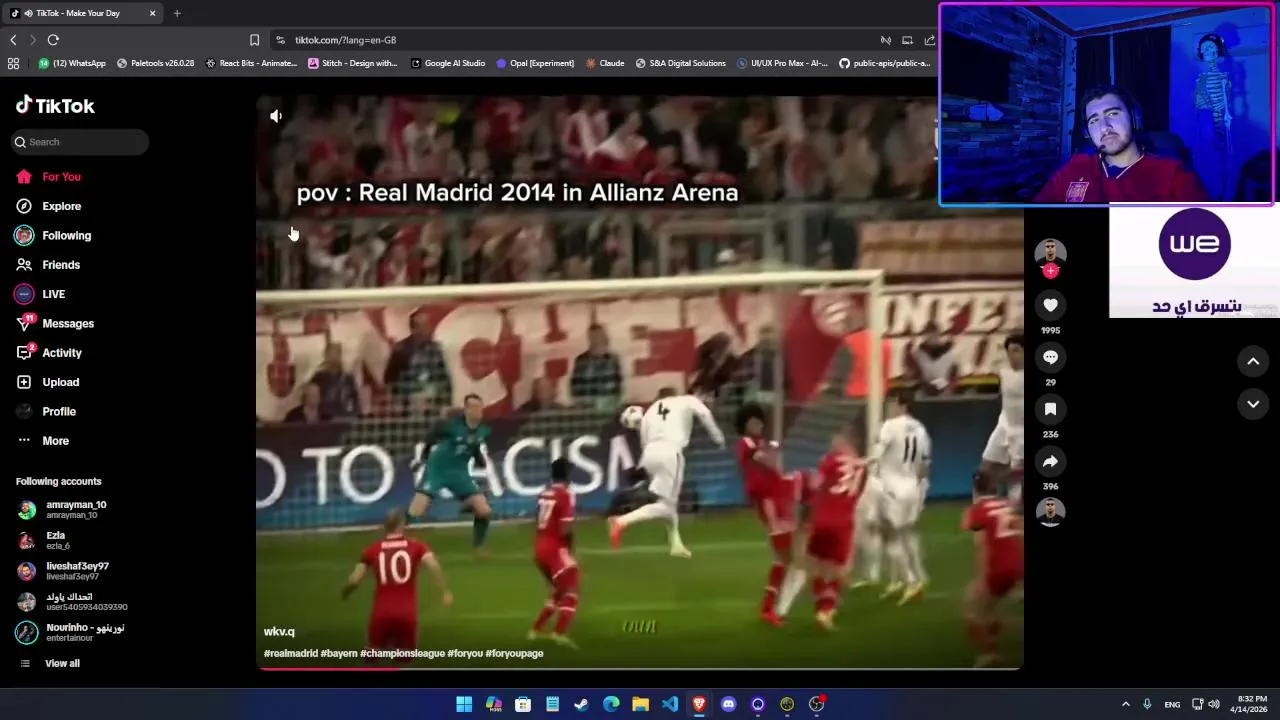Reload the page with the browser refresh icon
Image resolution: width=1280 pixels, height=720 pixels.
point(53,40)
